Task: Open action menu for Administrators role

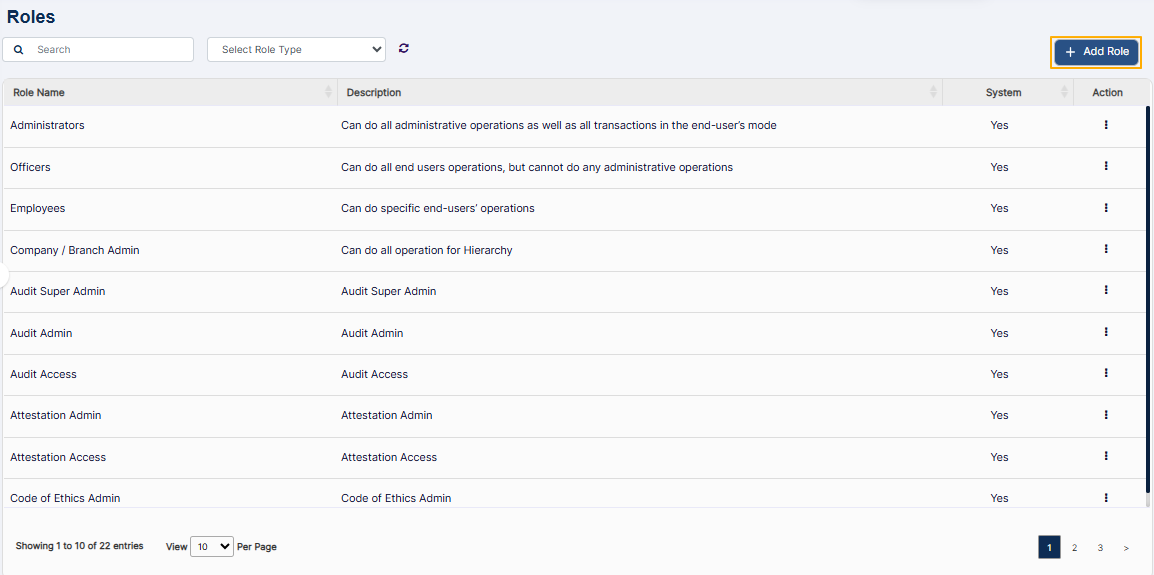Action: (x=1106, y=125)
